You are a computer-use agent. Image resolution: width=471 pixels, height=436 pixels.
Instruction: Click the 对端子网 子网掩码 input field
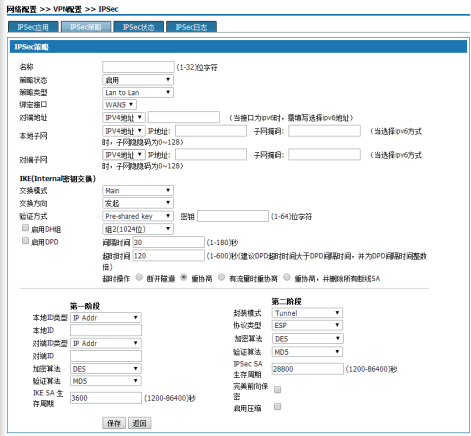324,155
